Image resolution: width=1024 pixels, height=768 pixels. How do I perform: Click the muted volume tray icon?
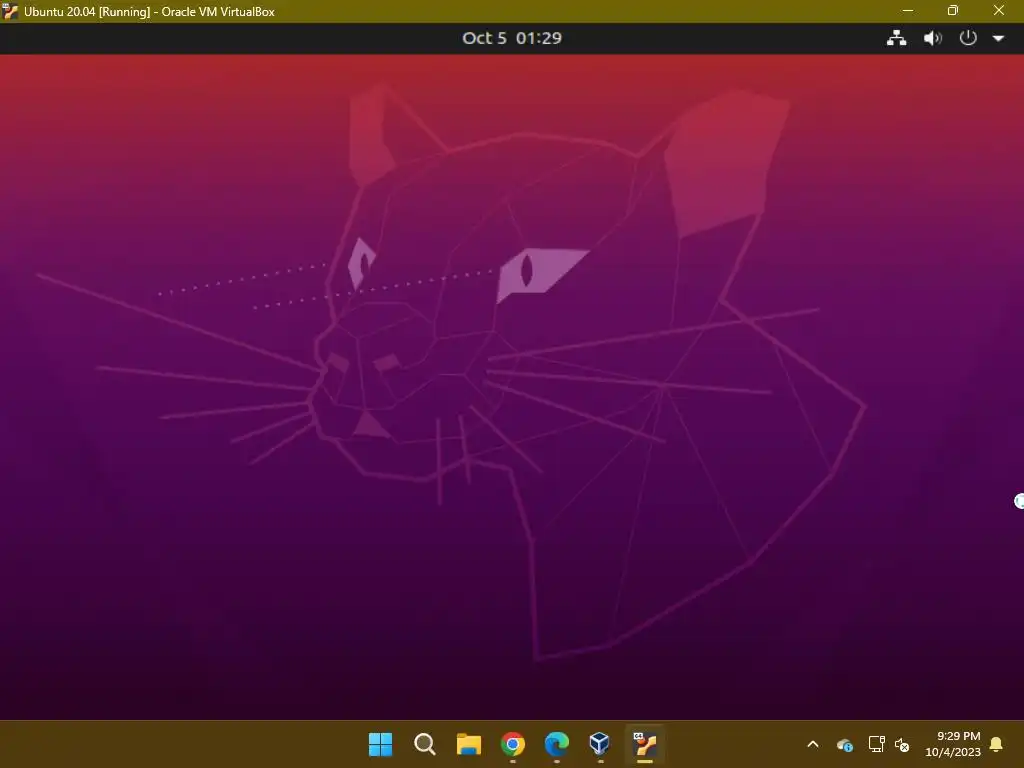point(902,744)
